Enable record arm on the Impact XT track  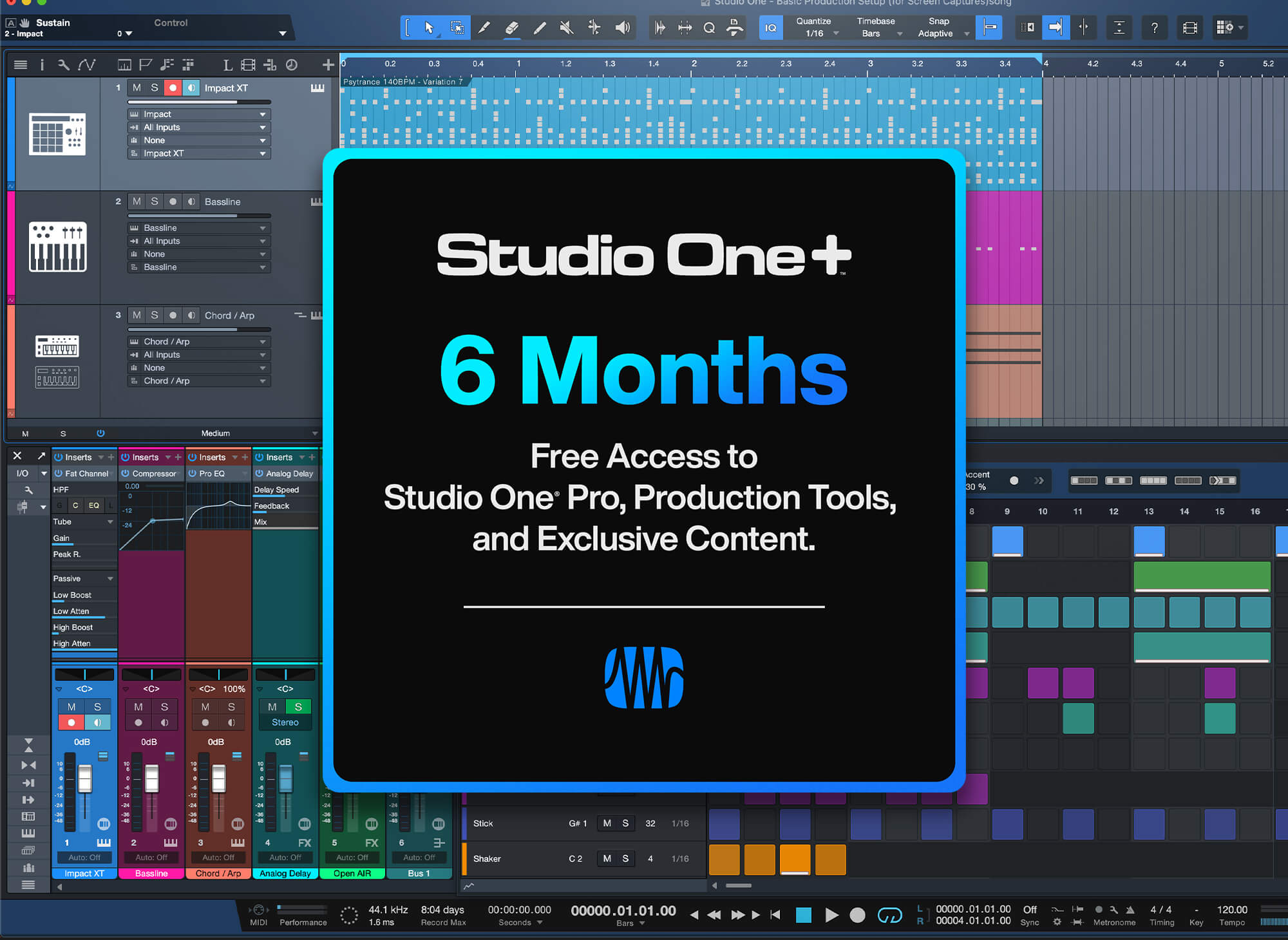click(173, 88)
